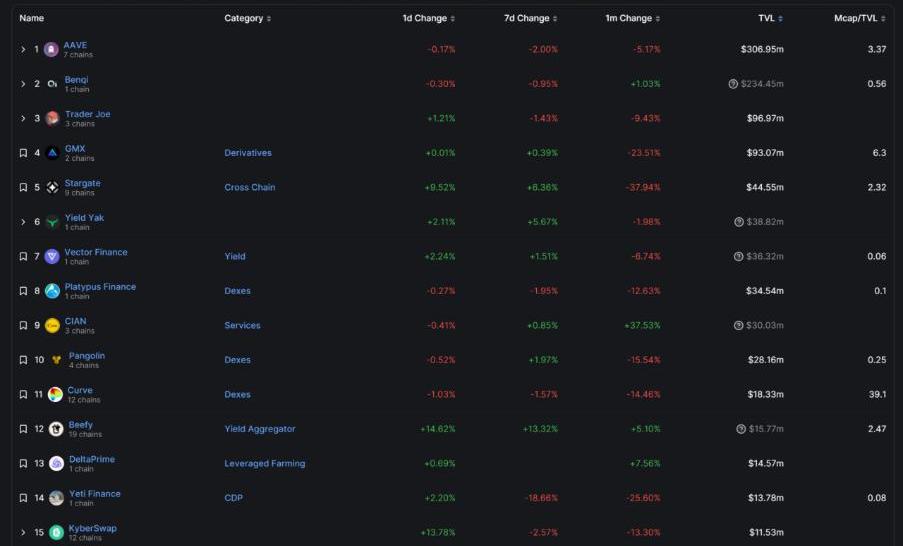Click the question mark icon beside Benqi TVL
Image resolution: width=903 pixels, height=546 pixels.
coord(733,84)
